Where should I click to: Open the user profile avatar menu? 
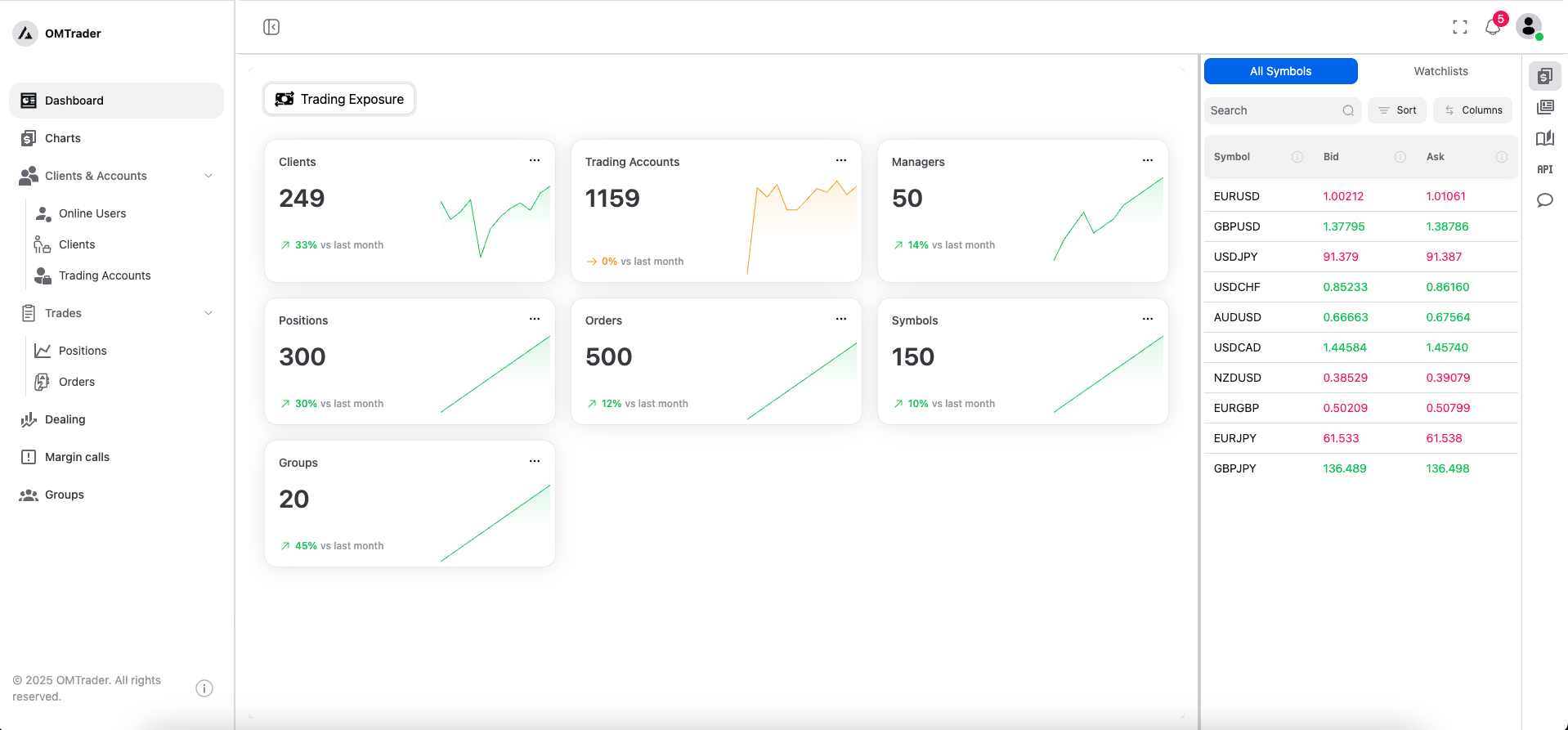pyautogui.click(x=1529, y=26)
